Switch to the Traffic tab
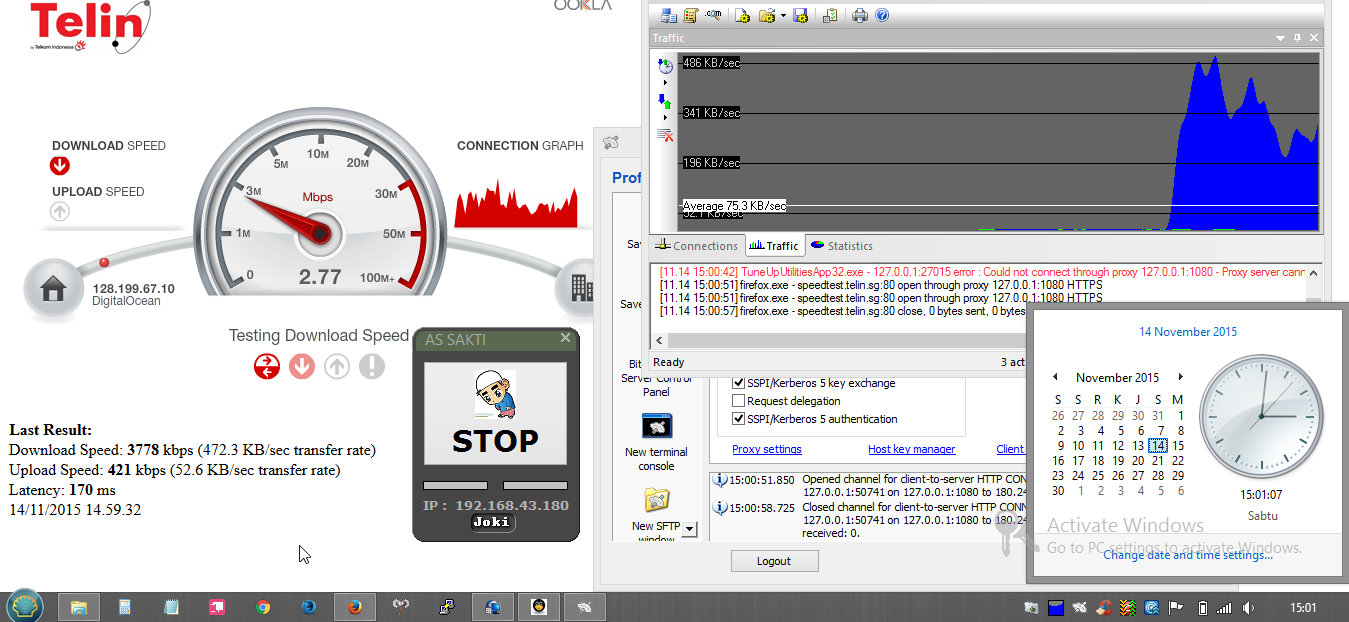Image resolution: width=1349 pixels, height=622 pixels. [773, 246]
